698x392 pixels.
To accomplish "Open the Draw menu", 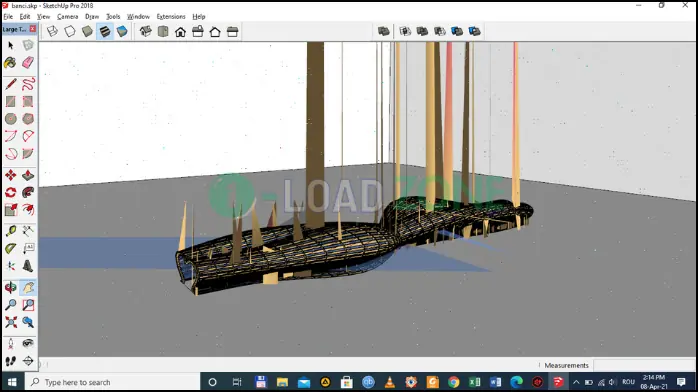I will [92, 16].
